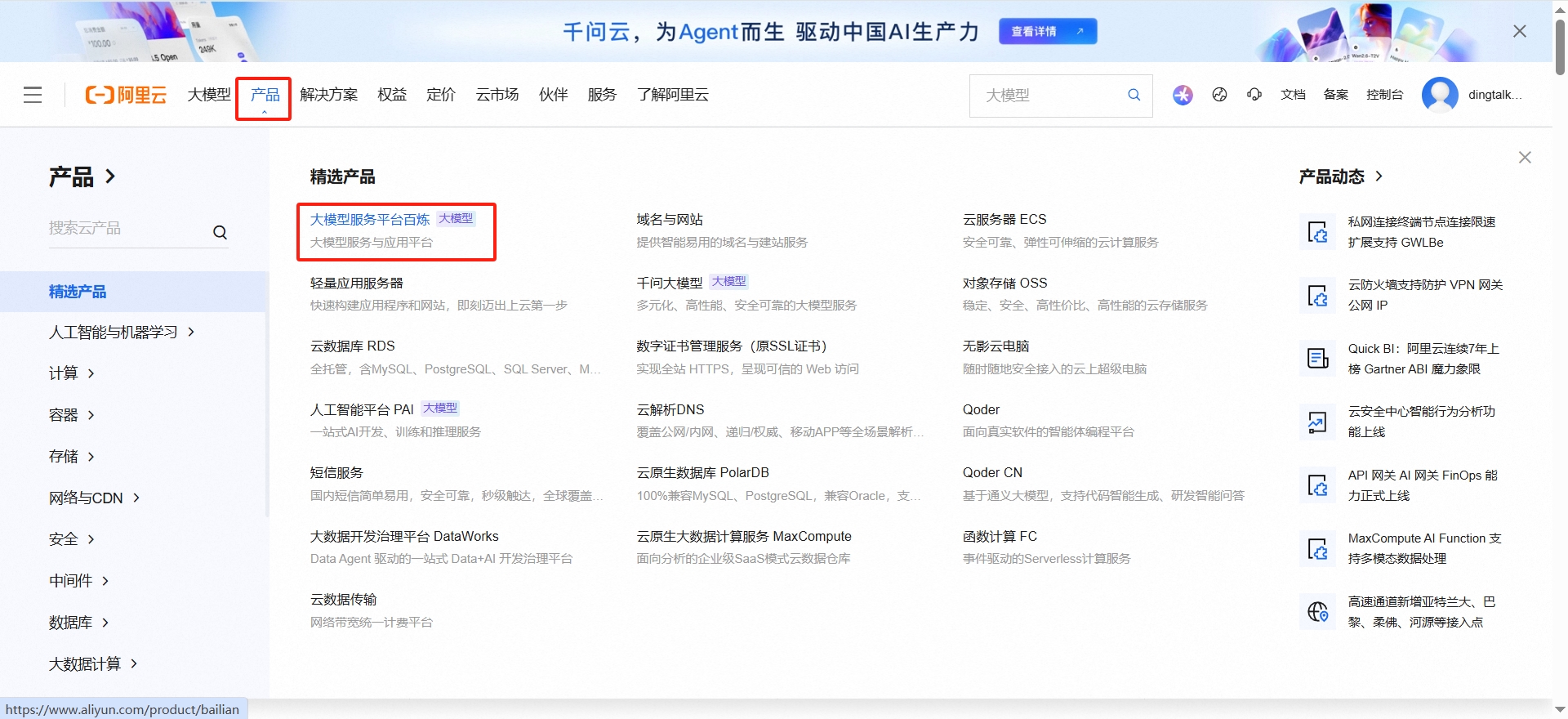This screenshot has height=719, width=1568.
Task: Open 短信服务 product
Action: tap(337, 472)
